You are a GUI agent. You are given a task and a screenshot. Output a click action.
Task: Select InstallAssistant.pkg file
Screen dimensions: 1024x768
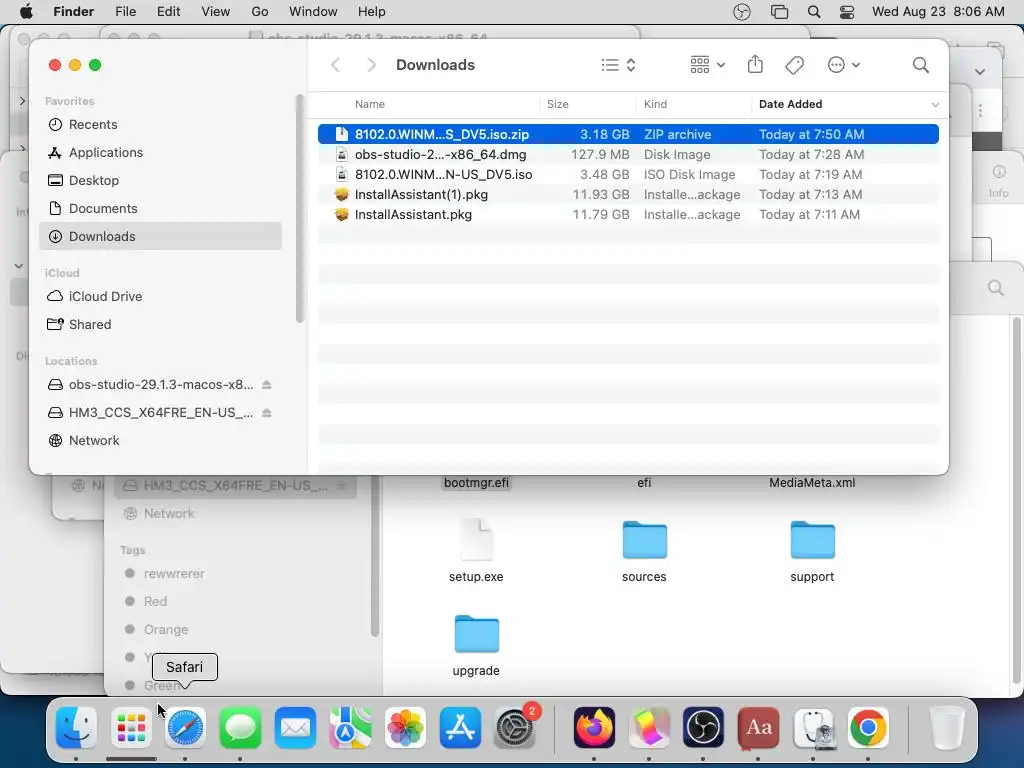[x=628, y=214]
